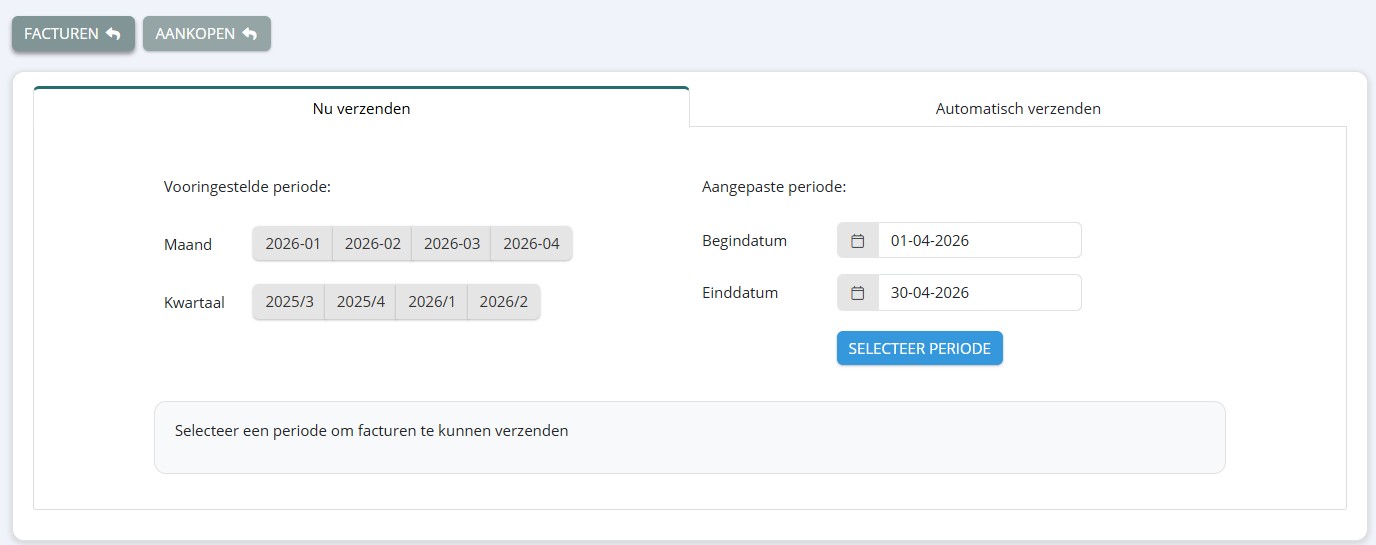Click the 'Einddatum' label
Image resolution: width=1376 pixels, height=545 pixels.
pyautogui.click(x=740, y=293)
